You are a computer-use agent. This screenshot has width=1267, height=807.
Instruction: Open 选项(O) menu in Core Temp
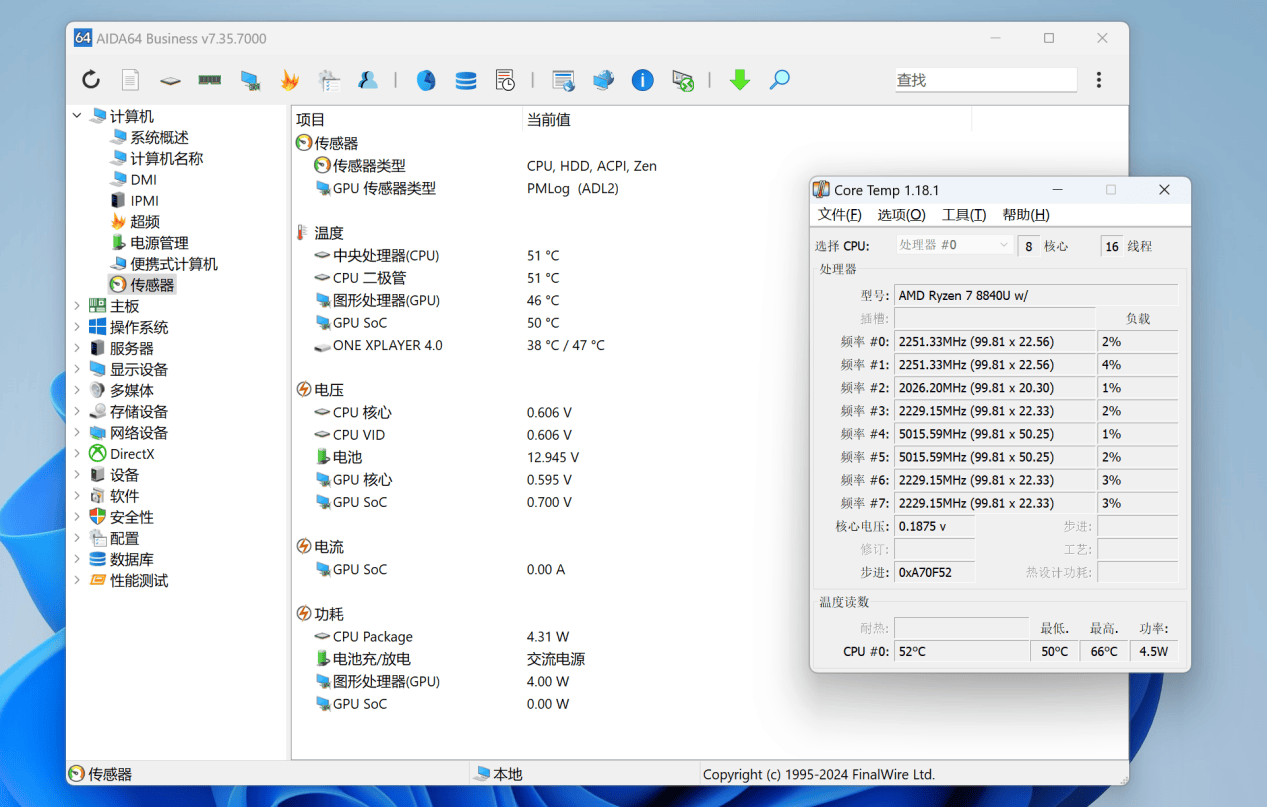[x=901, y=215]
